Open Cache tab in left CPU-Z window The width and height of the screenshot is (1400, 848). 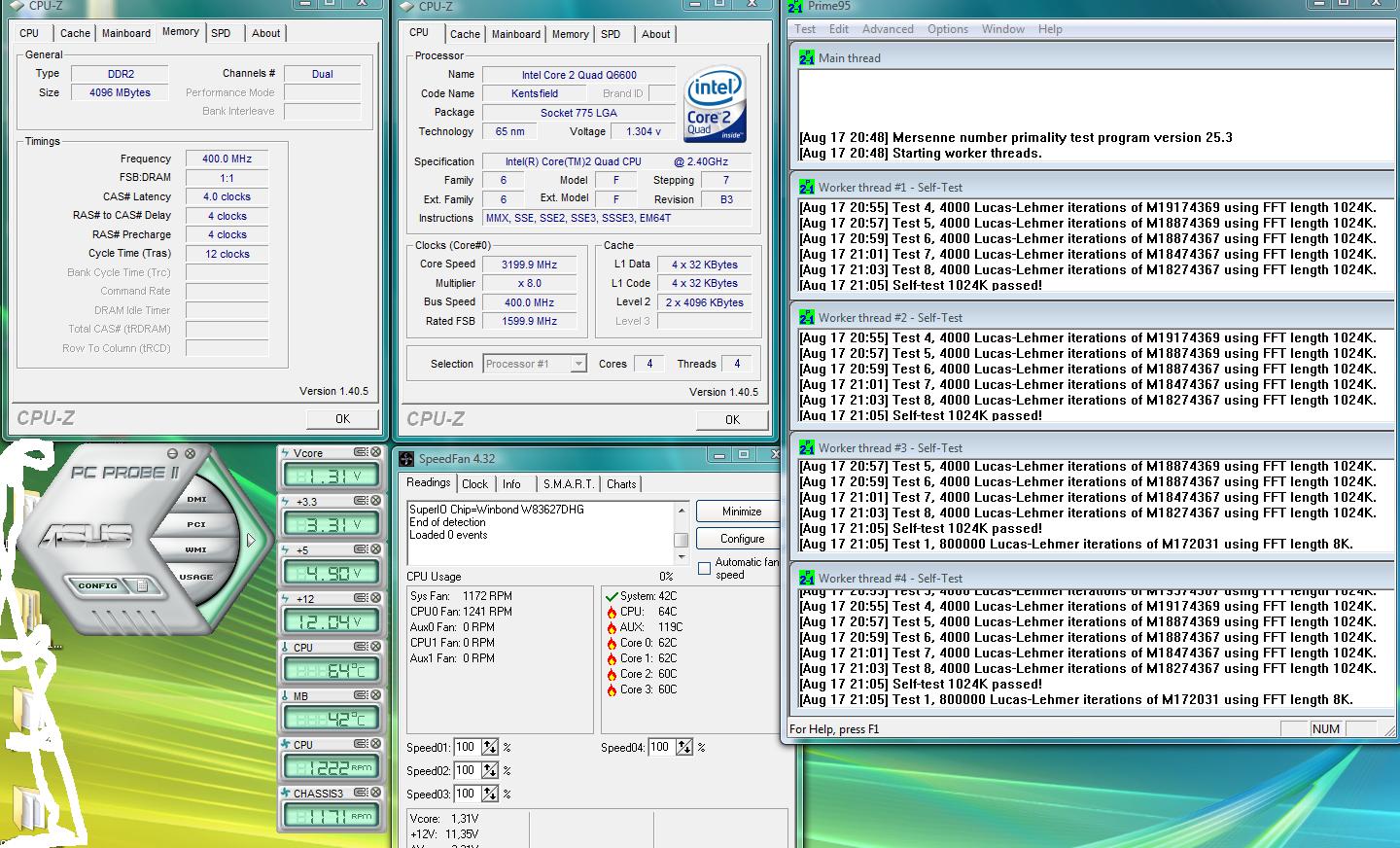[75, 33]
